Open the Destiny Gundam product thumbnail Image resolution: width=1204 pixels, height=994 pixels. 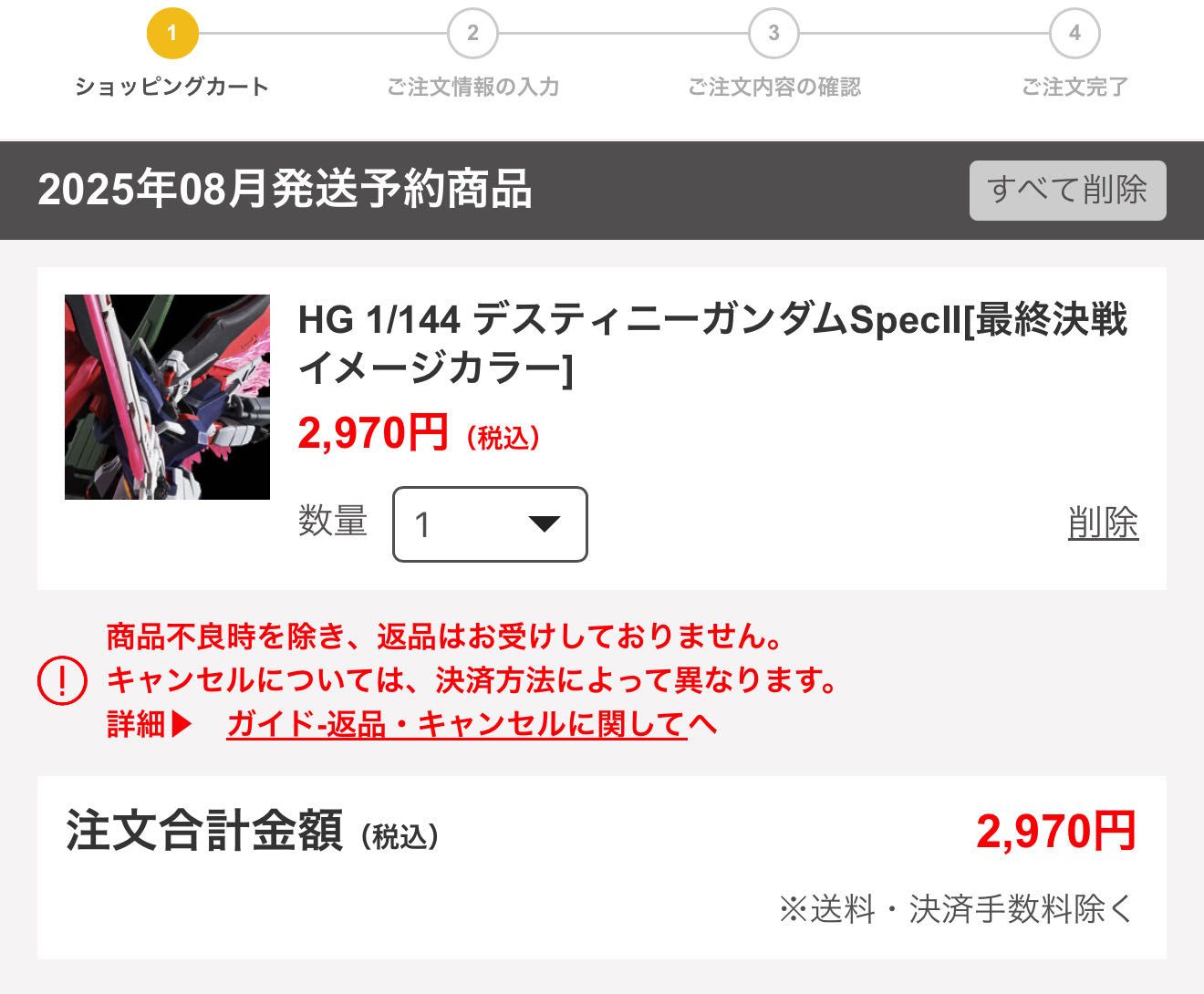click(167, 397)
